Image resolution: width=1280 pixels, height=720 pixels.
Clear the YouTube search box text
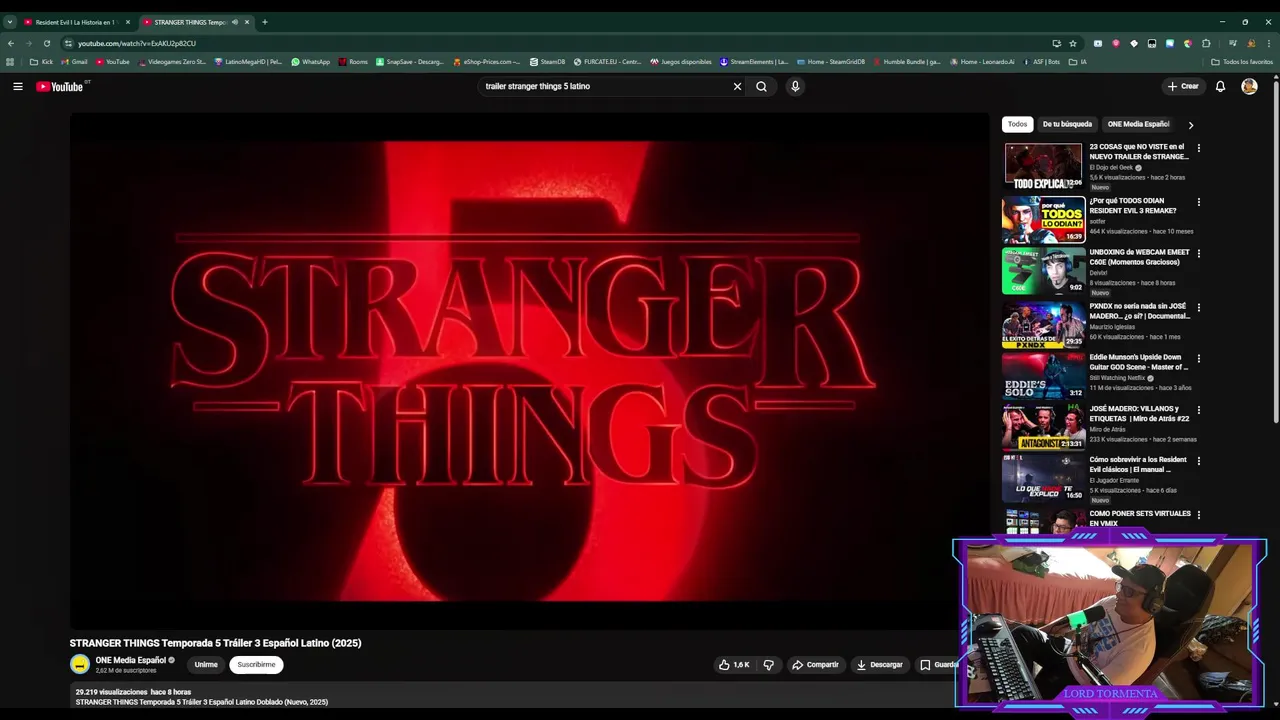coord(737,86)
